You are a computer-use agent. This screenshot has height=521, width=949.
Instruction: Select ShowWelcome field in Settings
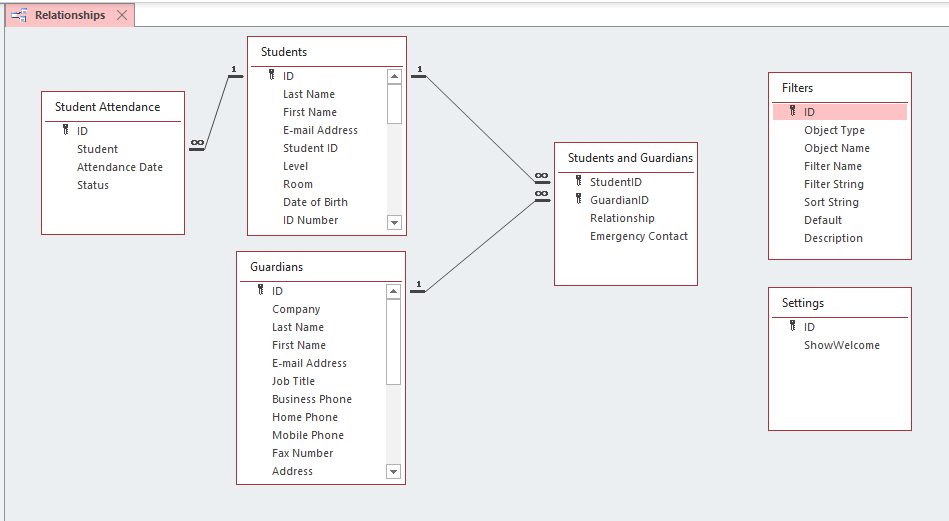pos(841,346)
